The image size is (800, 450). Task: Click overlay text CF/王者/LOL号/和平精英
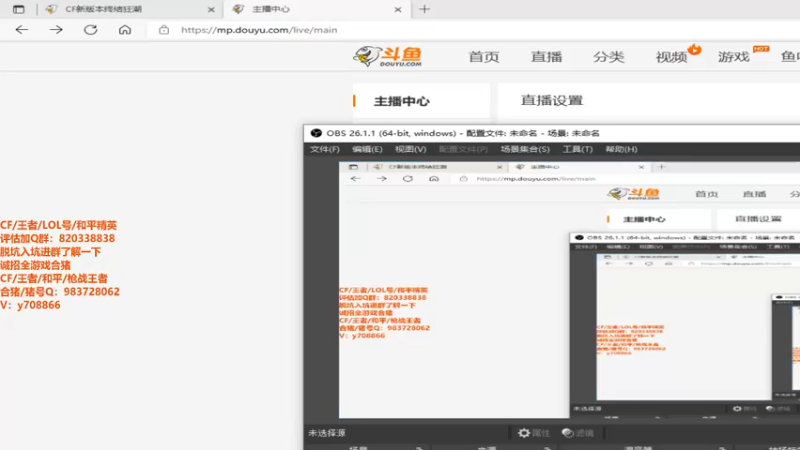tap(59, 225)
